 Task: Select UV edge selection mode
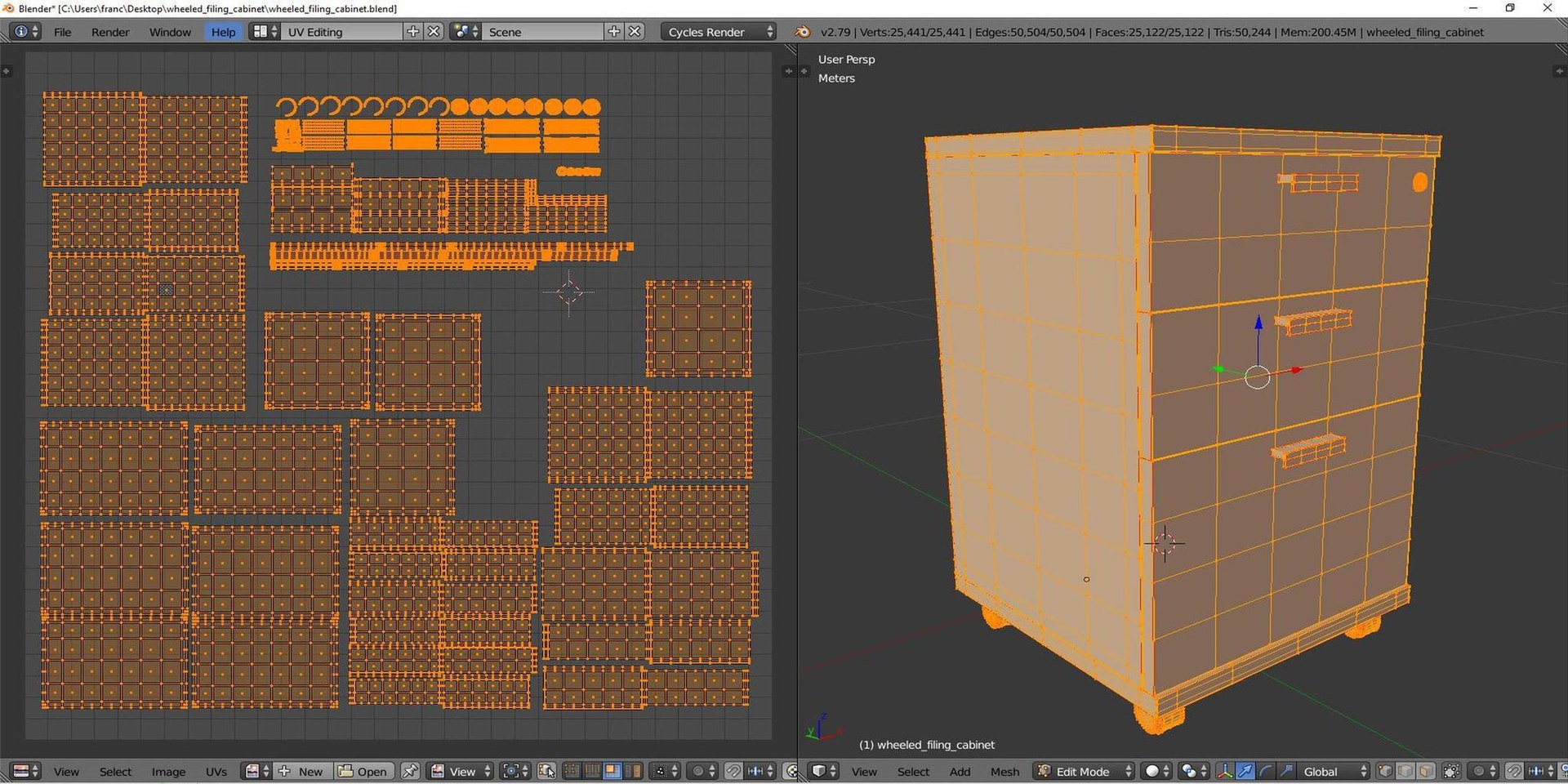point(592,771)
